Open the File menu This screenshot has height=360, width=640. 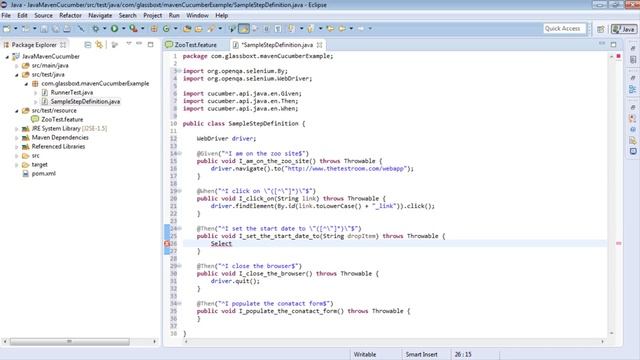tap(6, 16)
